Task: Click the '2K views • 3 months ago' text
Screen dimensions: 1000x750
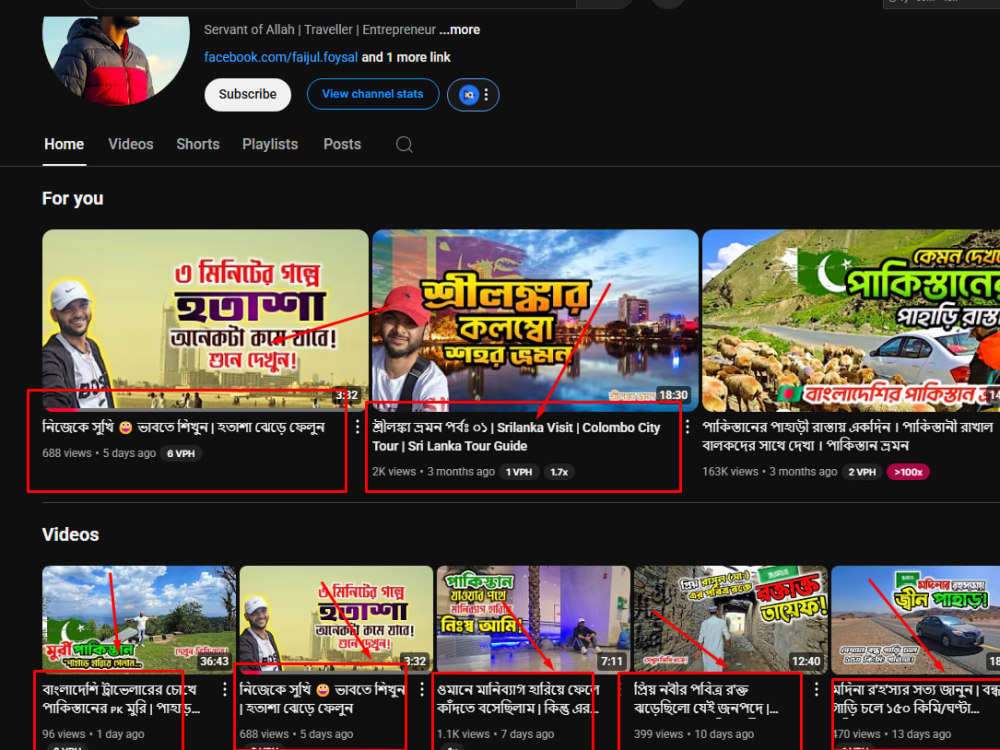Action: (434, 472)
